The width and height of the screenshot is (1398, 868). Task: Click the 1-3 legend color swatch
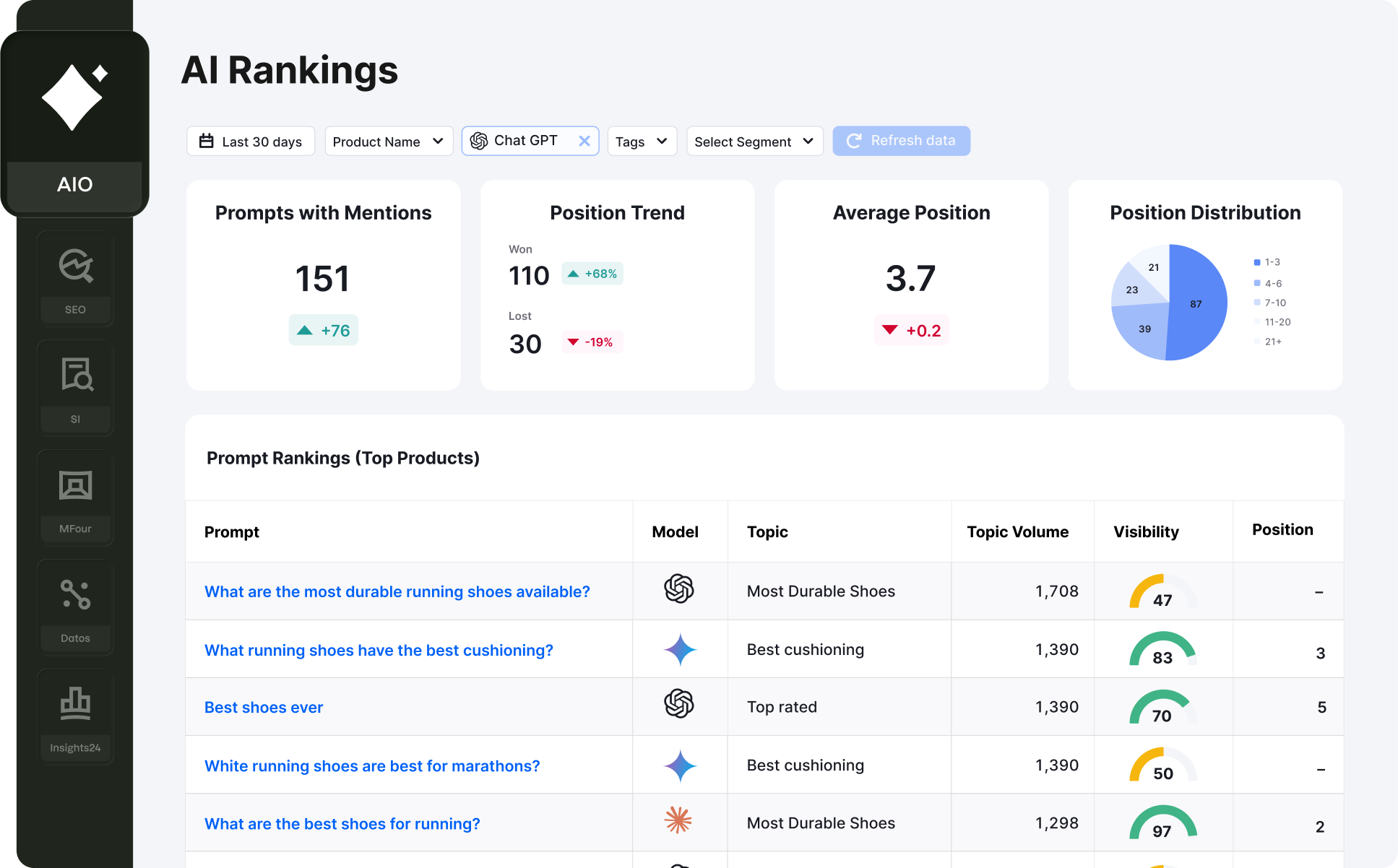tap(1257, 262)
